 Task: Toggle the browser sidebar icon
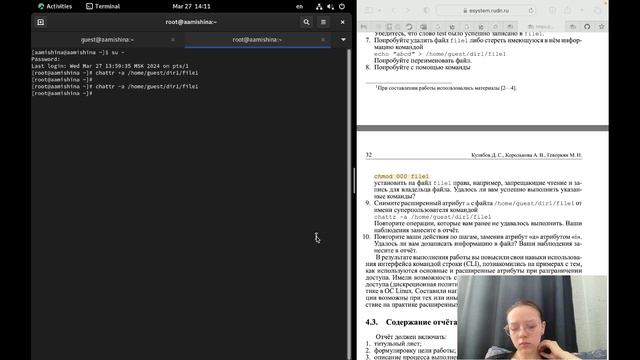point(369,11)
